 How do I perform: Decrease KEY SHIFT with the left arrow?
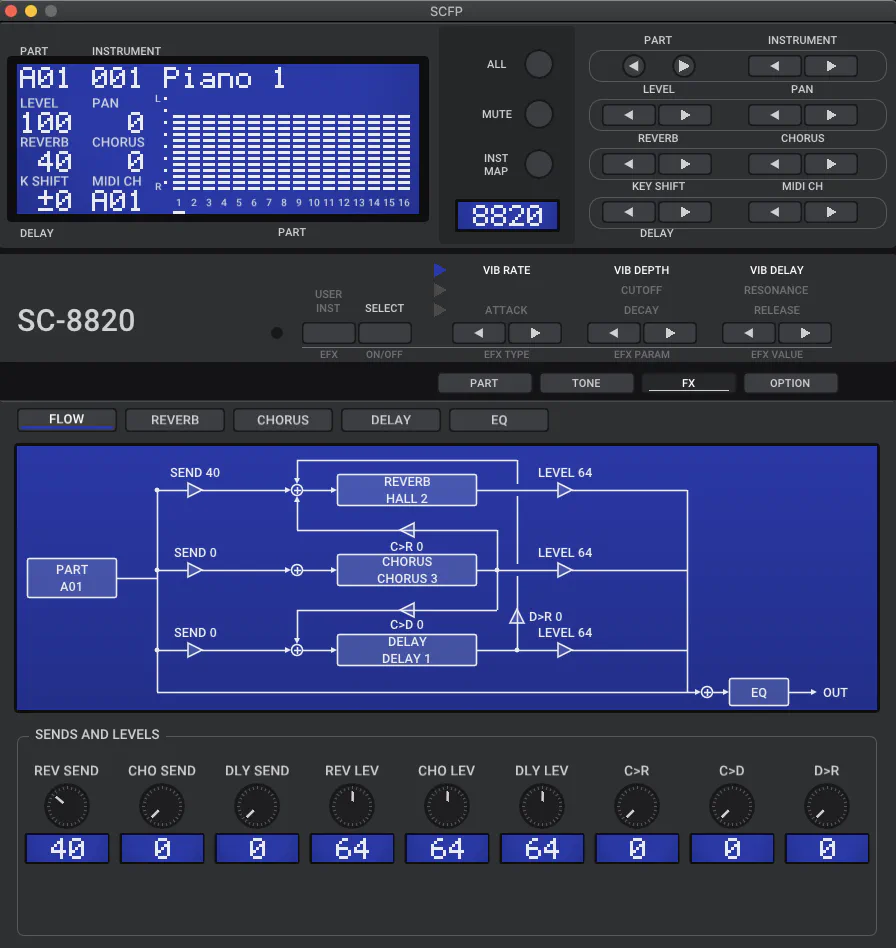pyautogui.click(x=629, y=212)
